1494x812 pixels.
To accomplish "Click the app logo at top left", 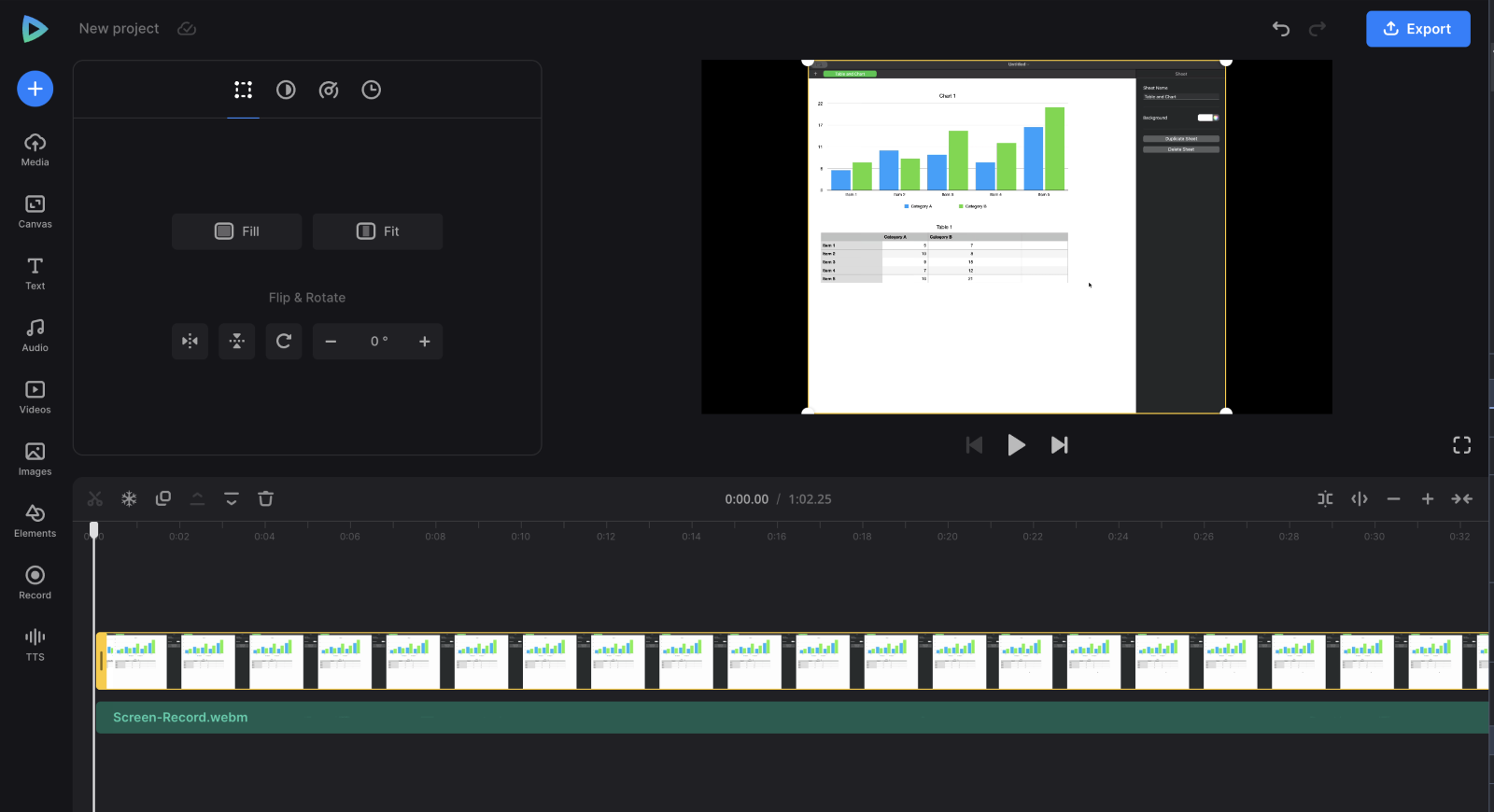I will [35, 29].
